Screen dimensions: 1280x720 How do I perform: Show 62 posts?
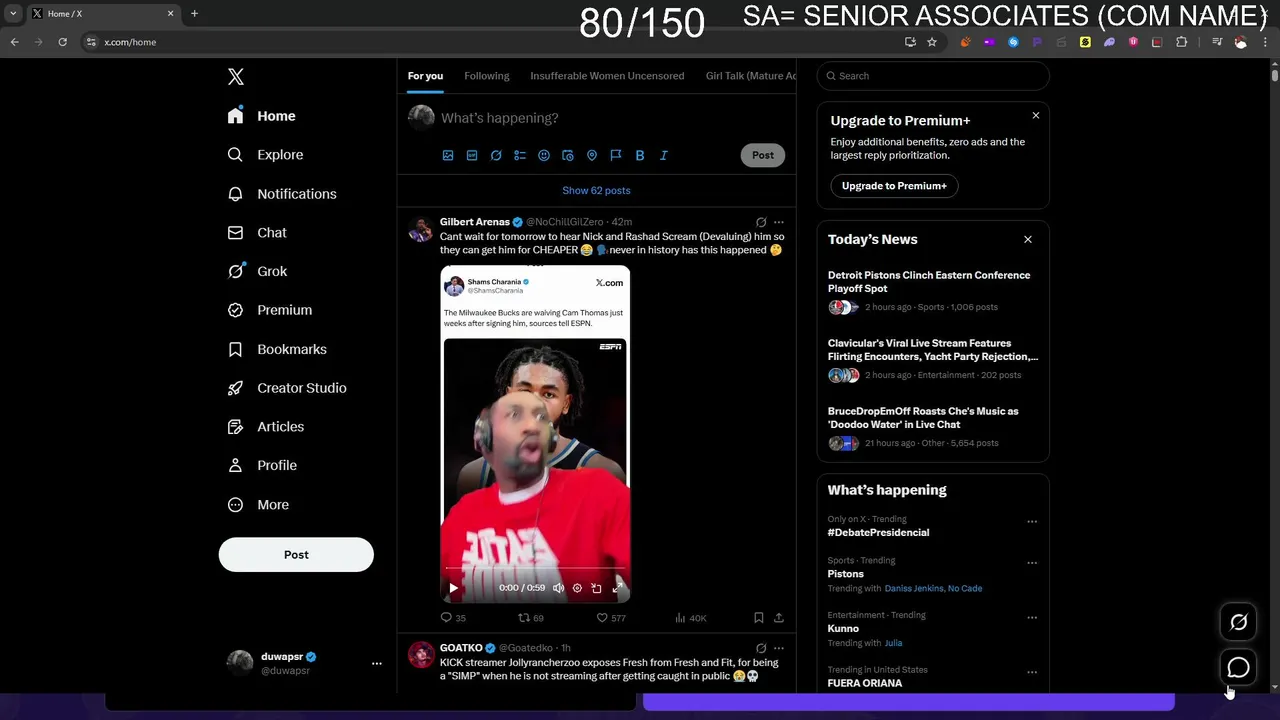point(596,190)
